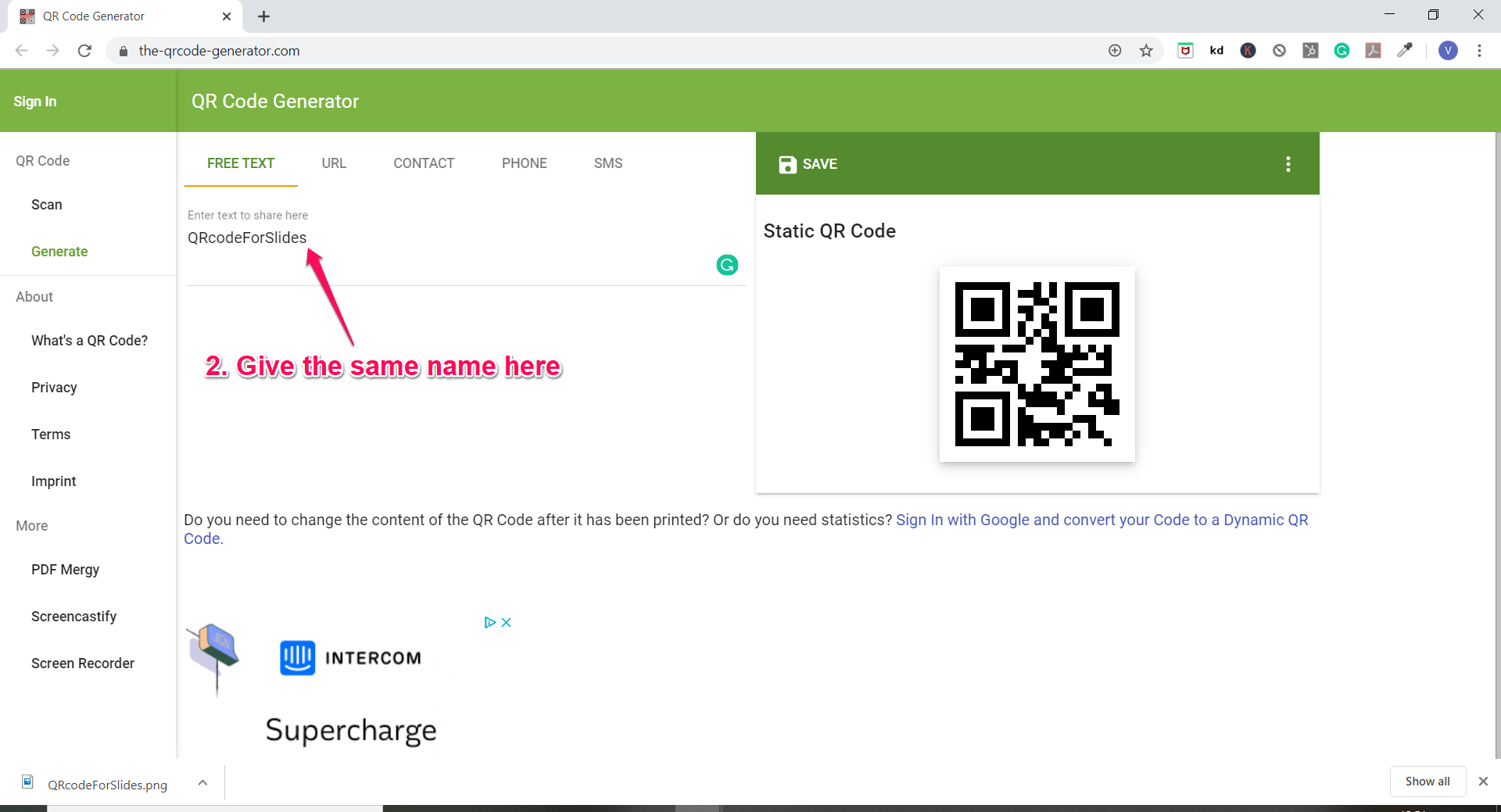Image resolution: width=1501 pixels, height=812 pixels.
Task: Open the PDF extension icon
Action: pyautogui.click(x=1373, y=51)
